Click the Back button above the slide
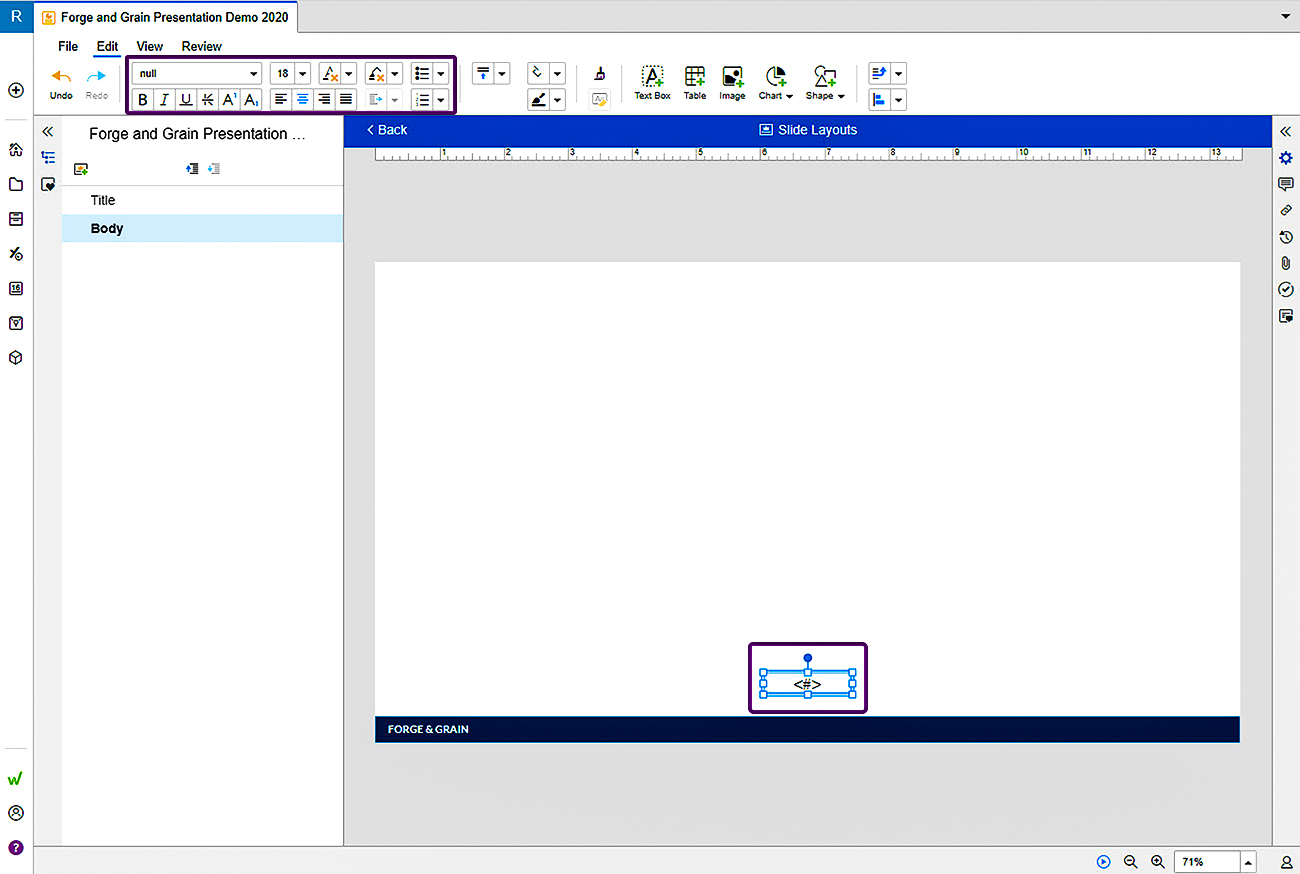1300x874 pixels. (386, 129)
